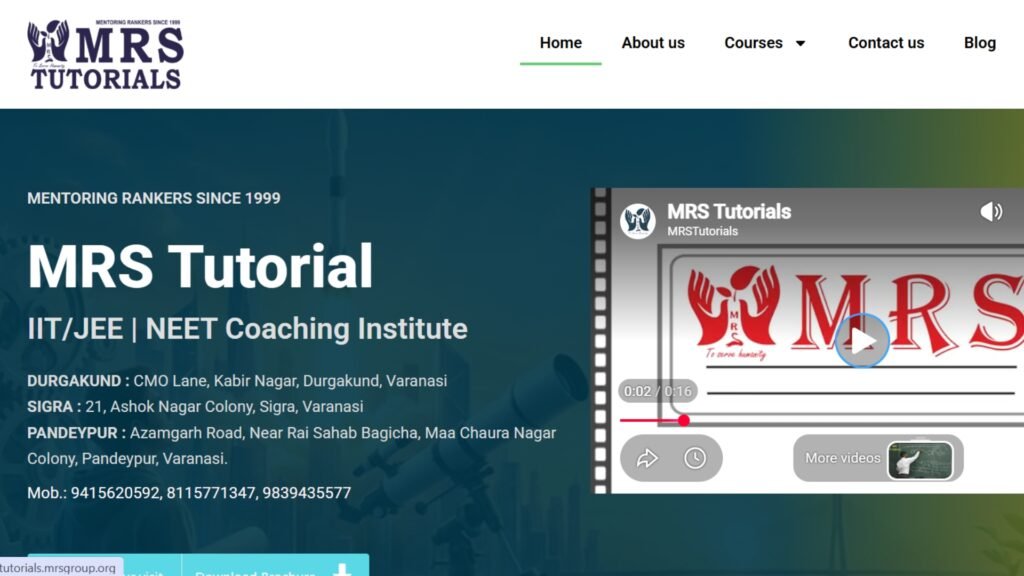Click the MRS Tutorial main heading
1024x576 pixels.
[200, 266]
